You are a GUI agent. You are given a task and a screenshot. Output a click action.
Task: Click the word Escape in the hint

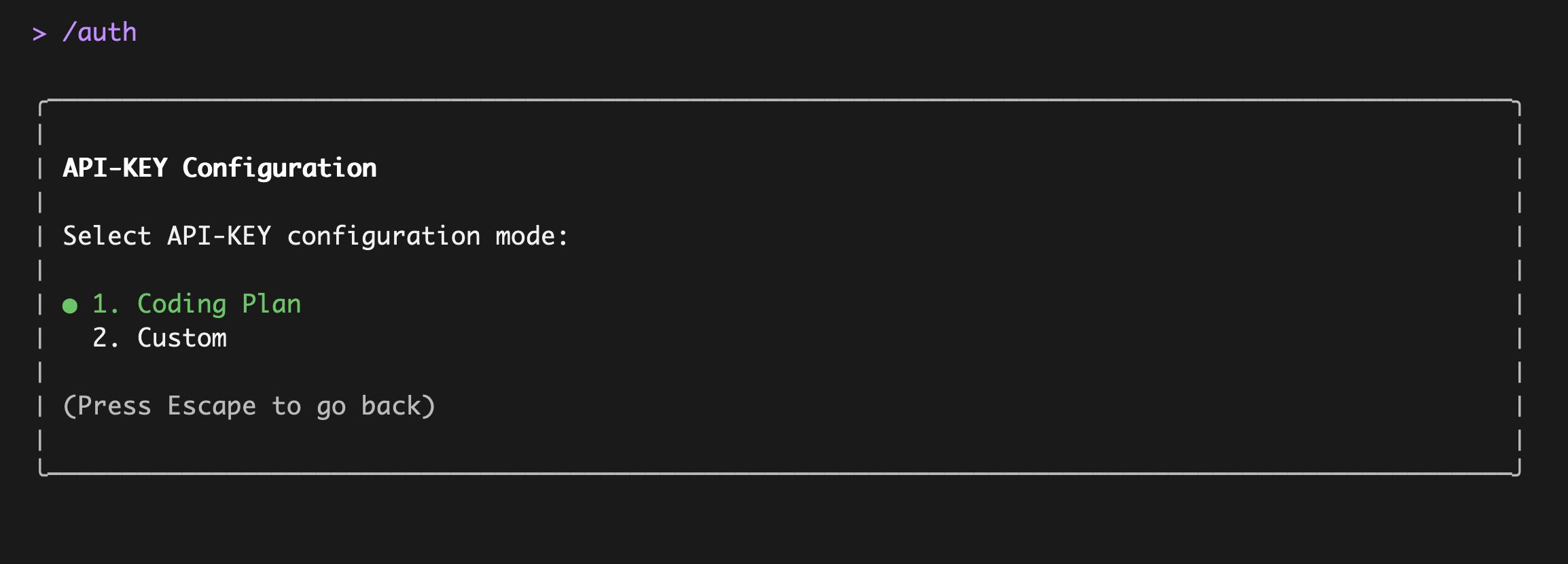click(211, 406)
